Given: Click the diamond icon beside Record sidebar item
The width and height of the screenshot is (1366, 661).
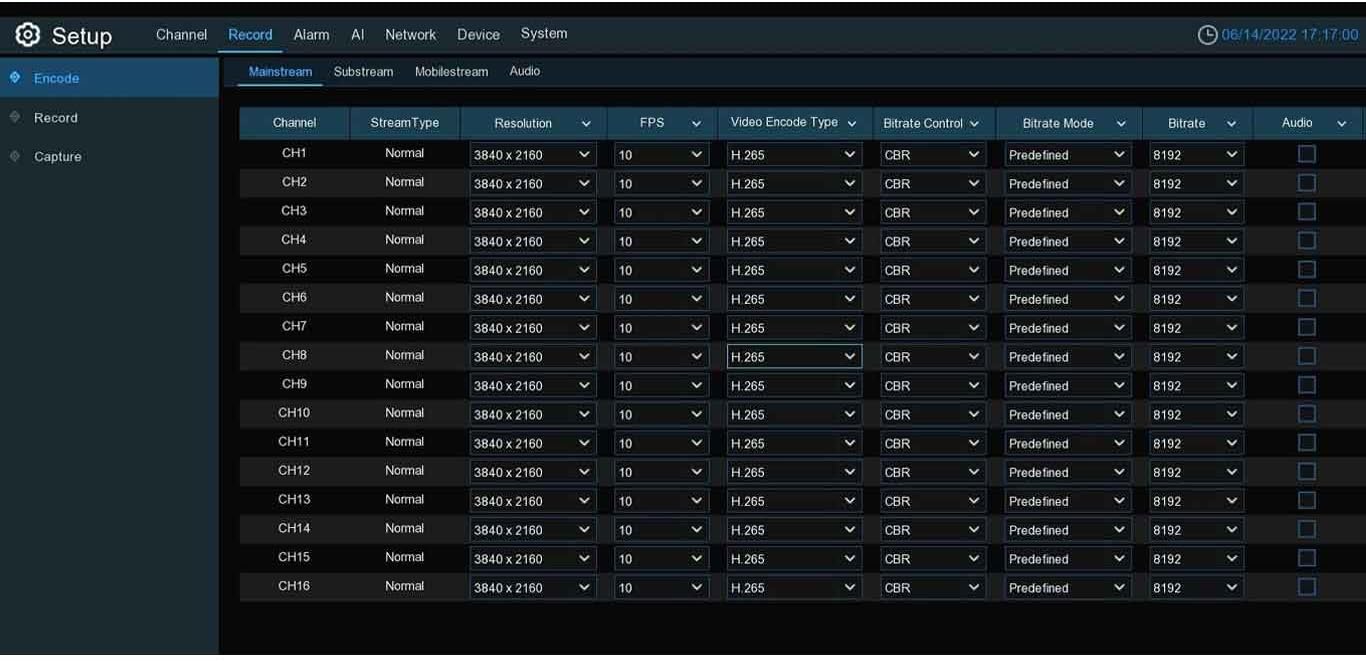Looking at the screenshot, I should [x=15, y=117].
